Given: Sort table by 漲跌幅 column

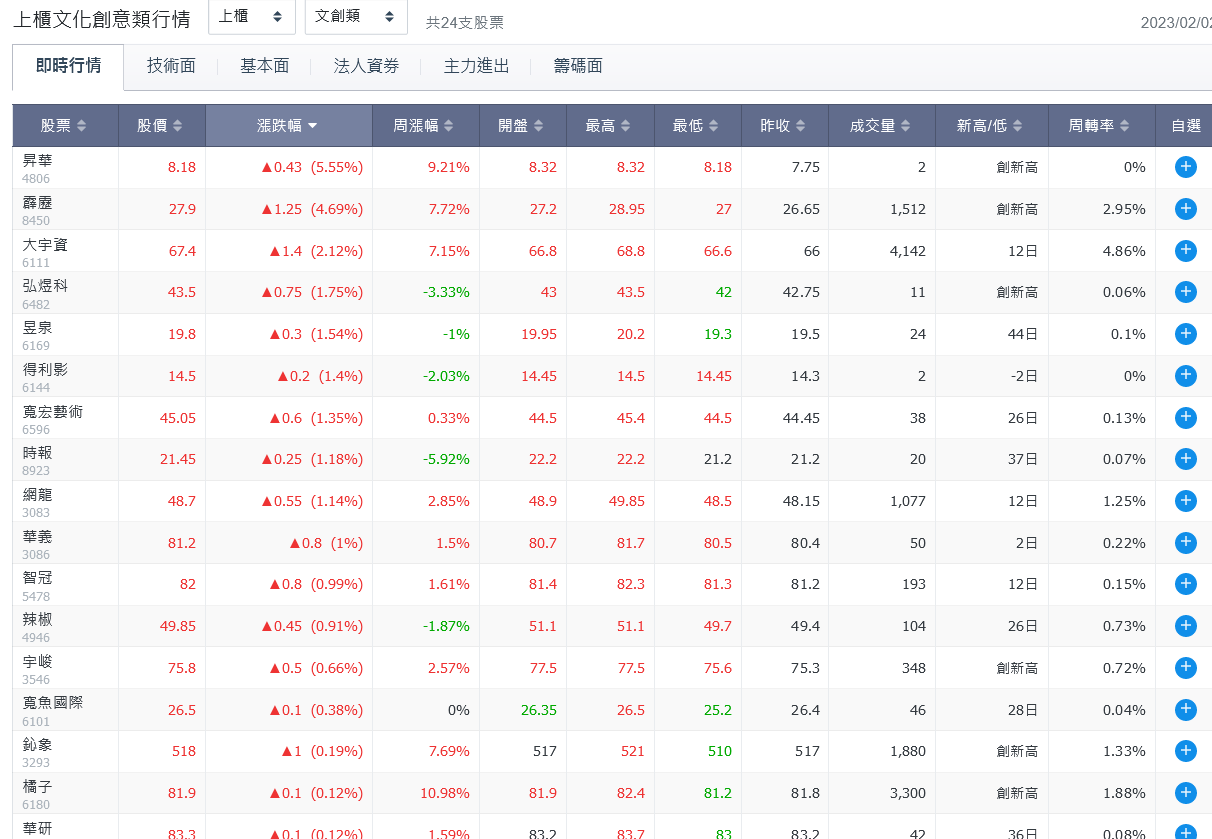Looking at the screenshot, I should pyautogui.click(x=288, y=126).
